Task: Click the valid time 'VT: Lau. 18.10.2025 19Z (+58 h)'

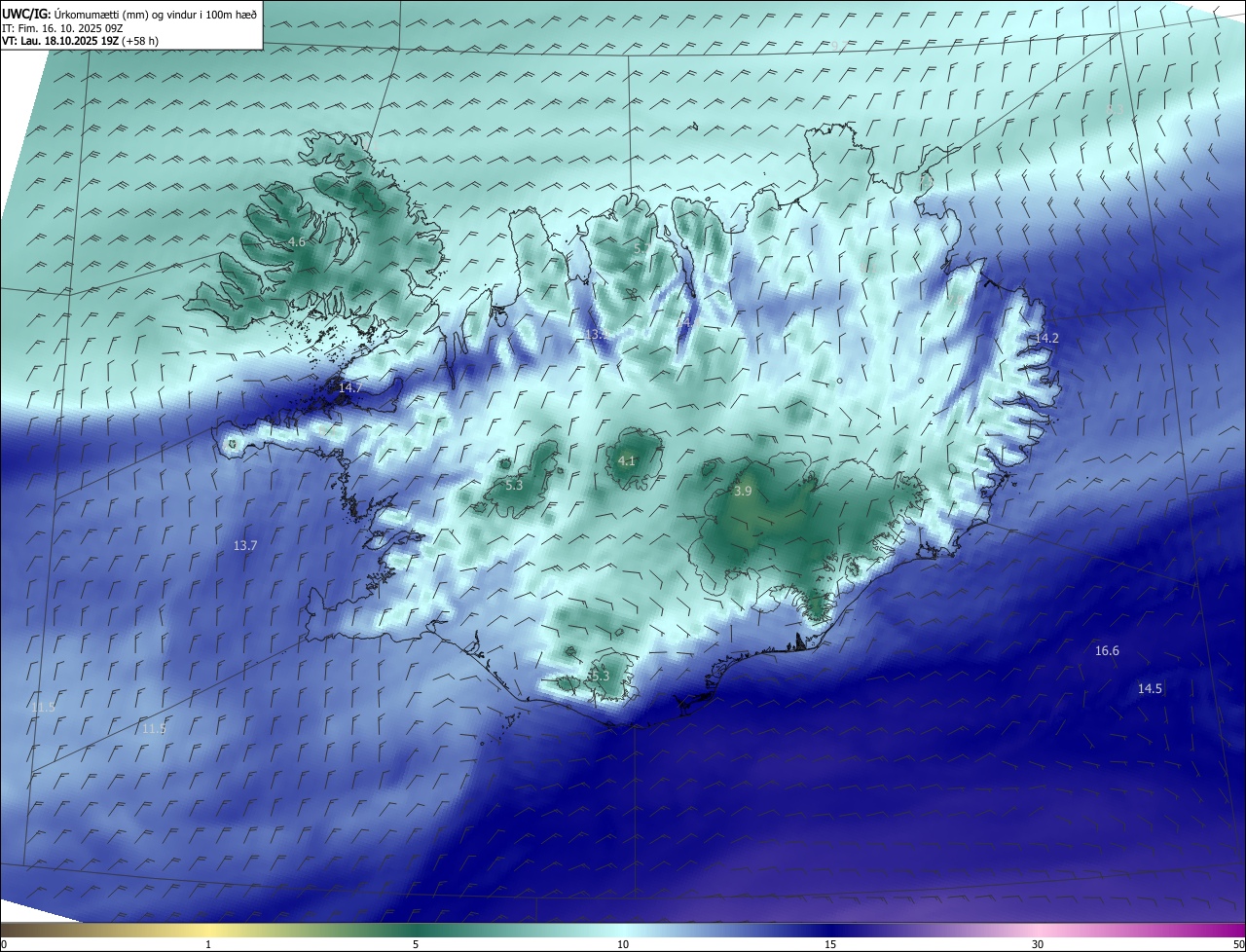Action: [80, 41]
